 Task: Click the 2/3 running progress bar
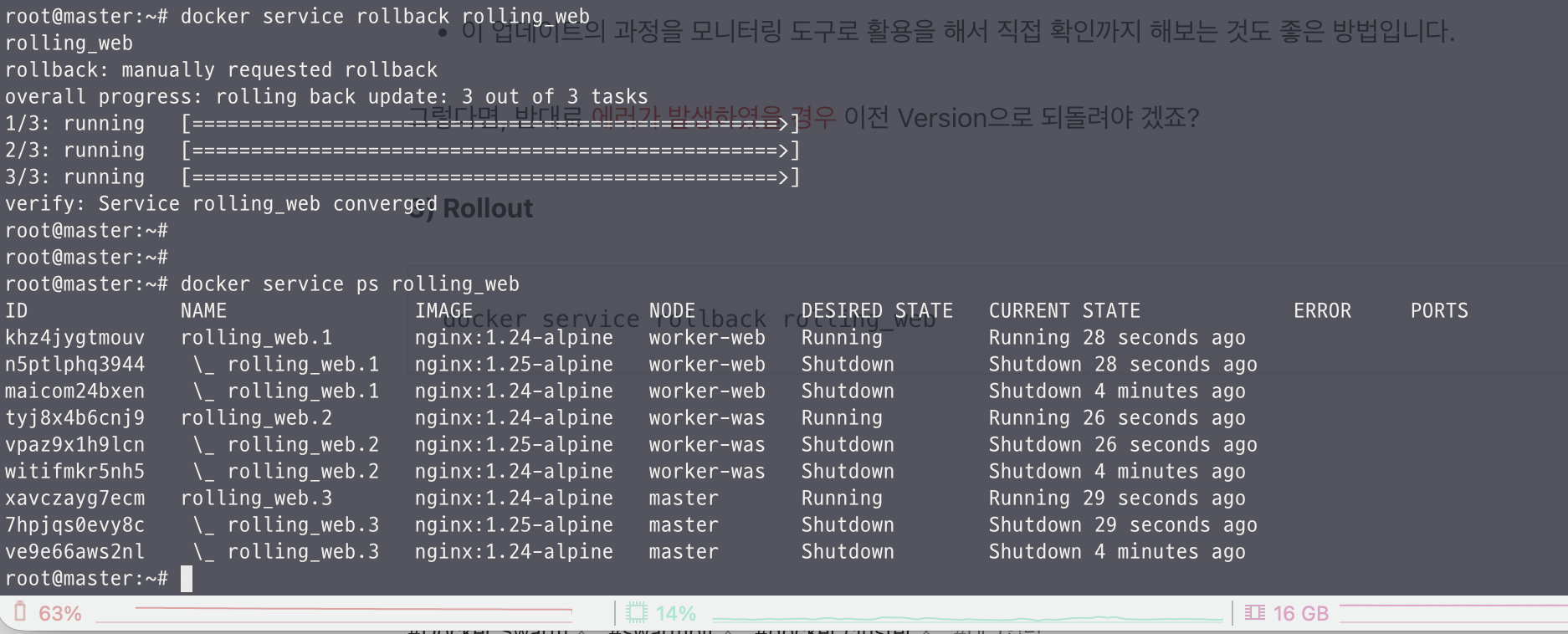coord(491,151)
